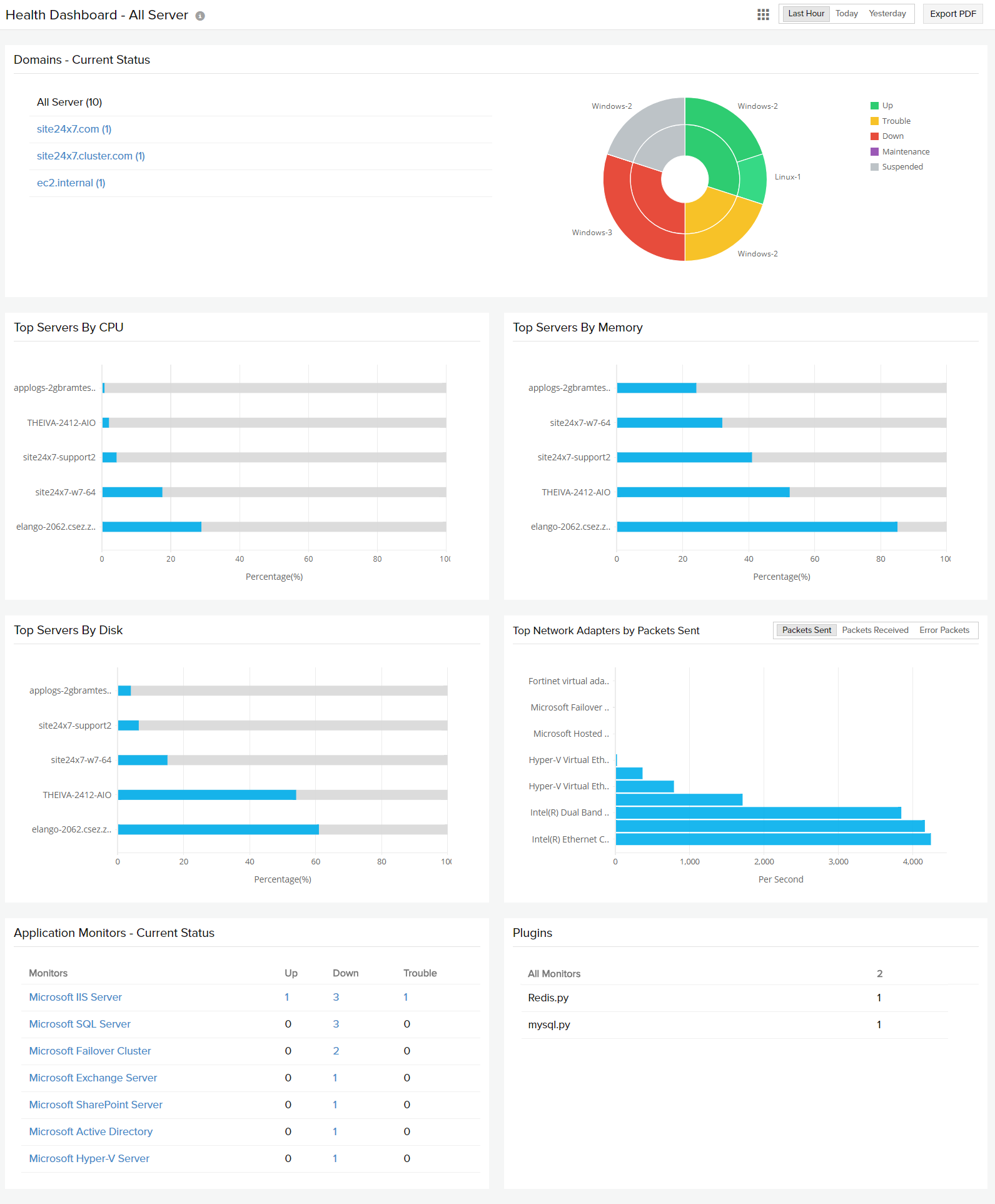Click IIS Server Trouble count 1
995x1204 pixels.
pyautogui.click(x=406, y=997)
